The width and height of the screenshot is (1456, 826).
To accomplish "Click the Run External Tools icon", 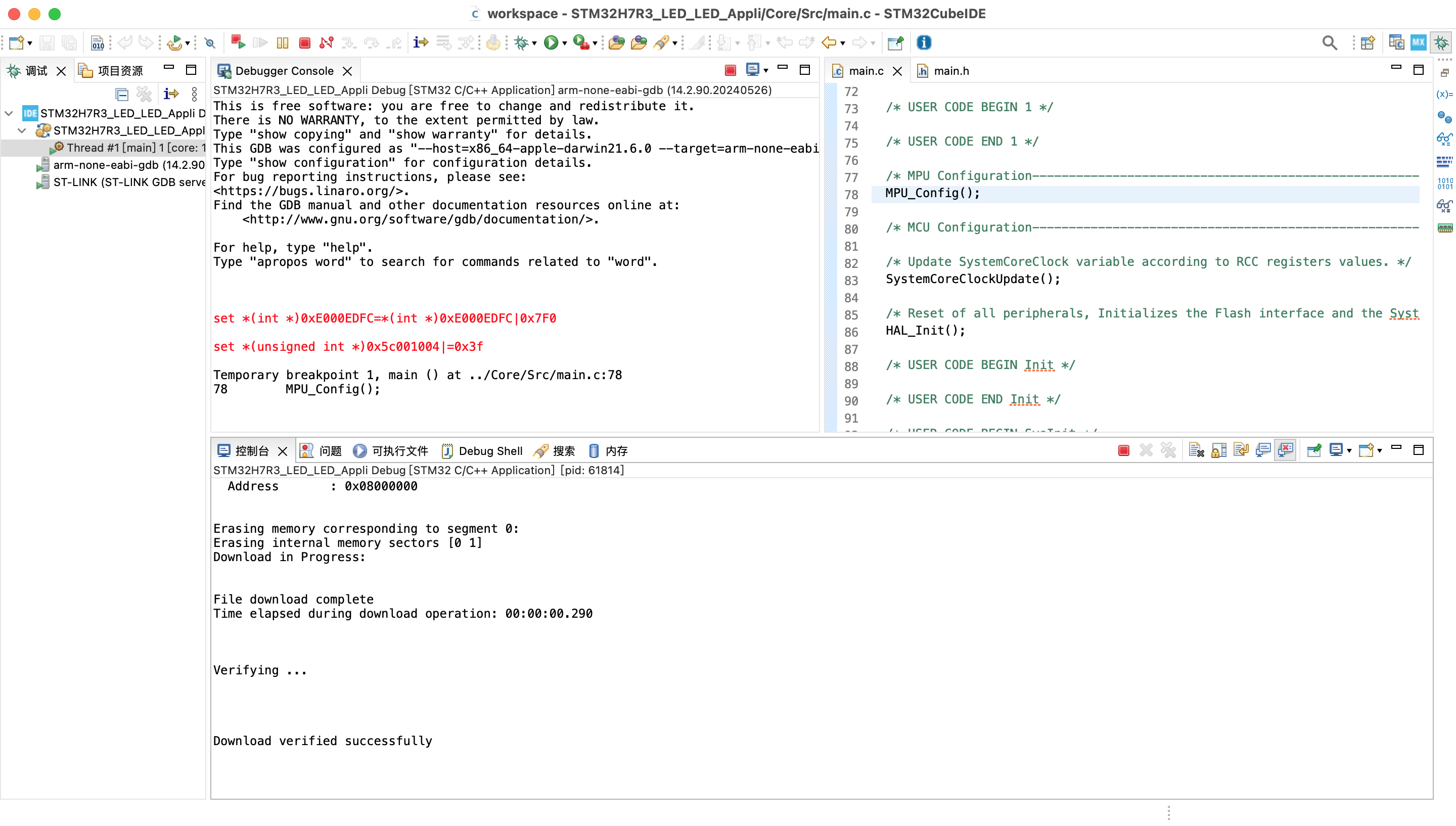I will click(580, 42).
